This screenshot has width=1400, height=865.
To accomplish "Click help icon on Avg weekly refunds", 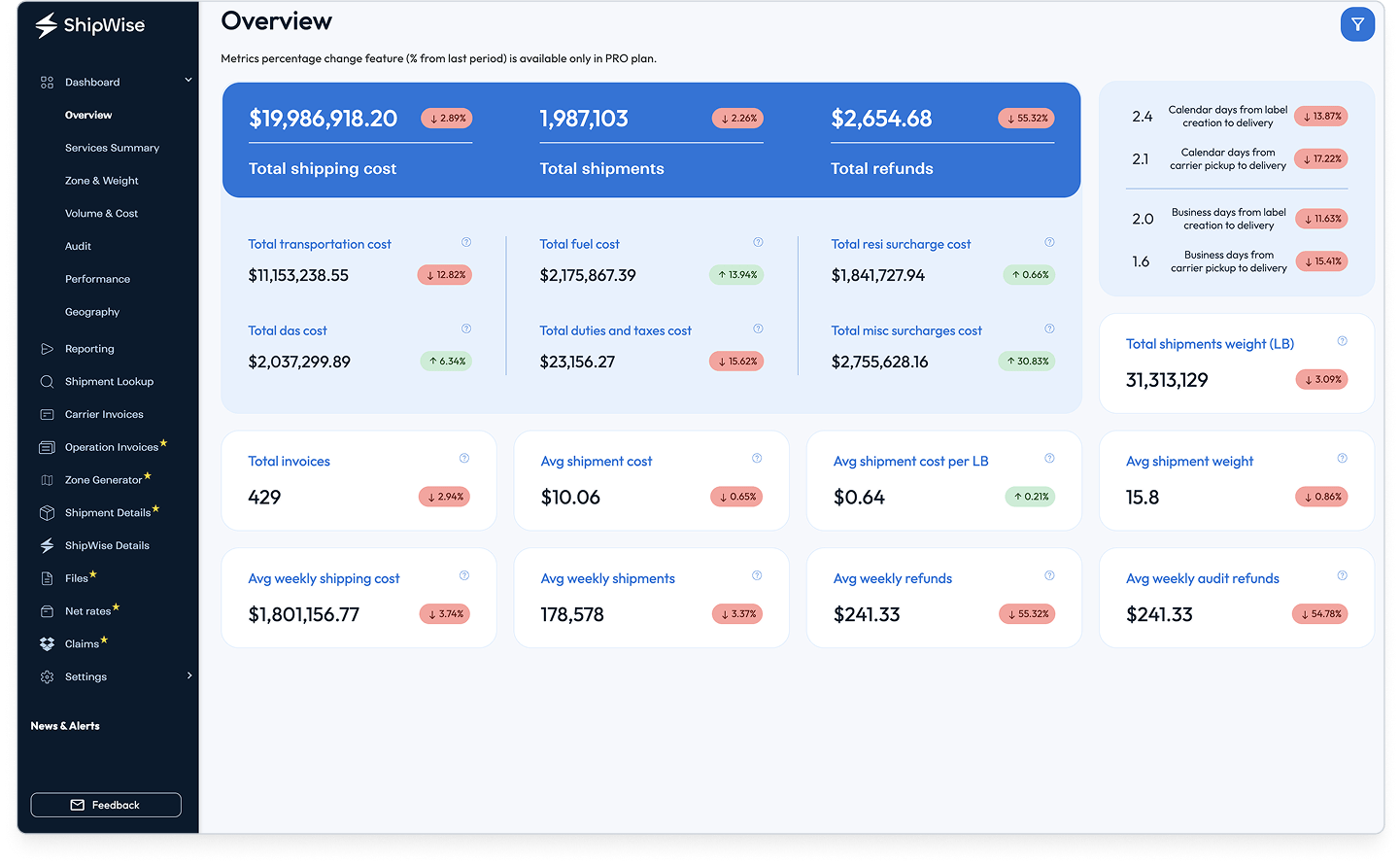I will (1049, 575).
